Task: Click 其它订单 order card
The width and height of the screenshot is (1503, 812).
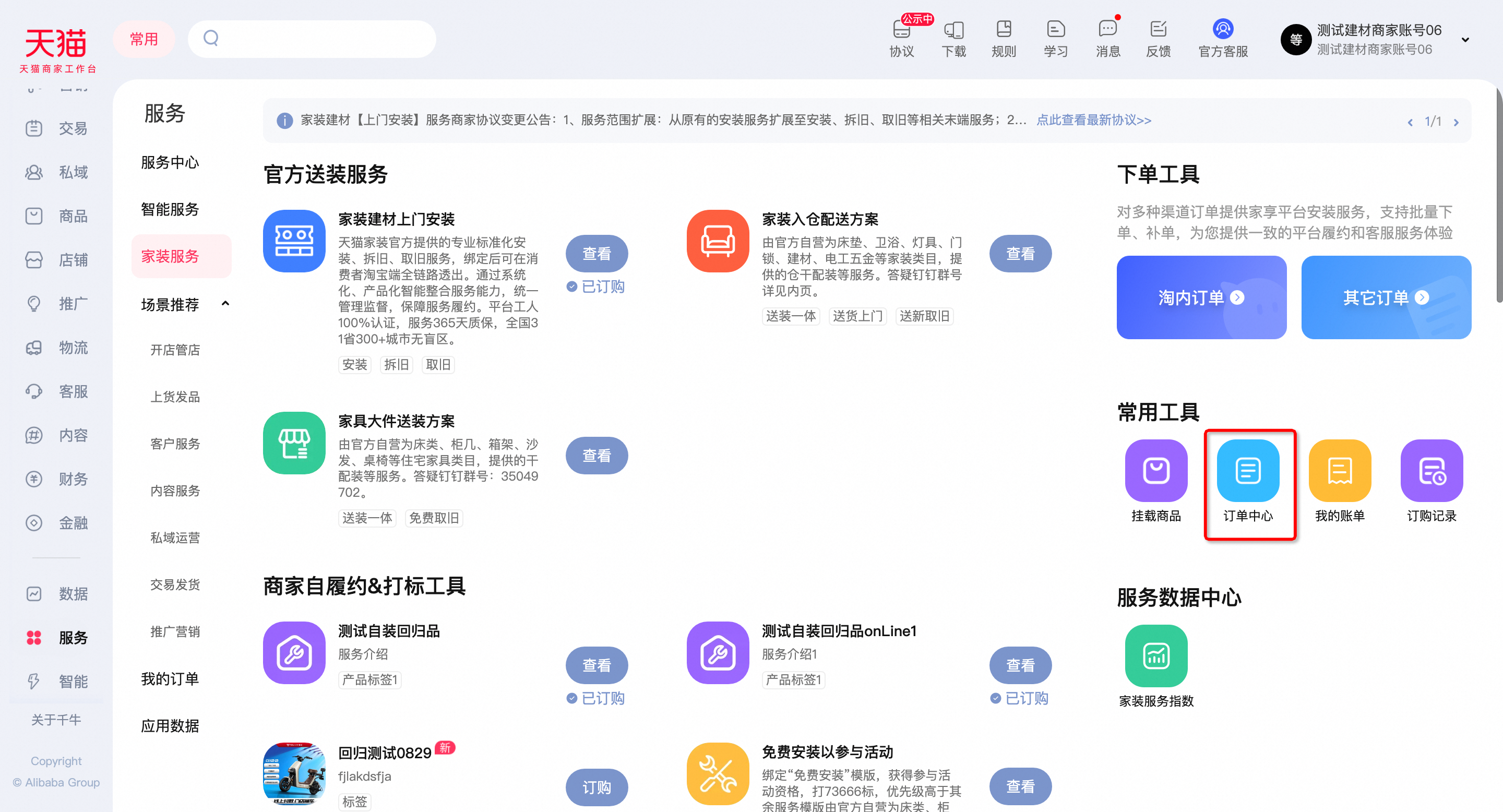Action: coord(1386,297)
